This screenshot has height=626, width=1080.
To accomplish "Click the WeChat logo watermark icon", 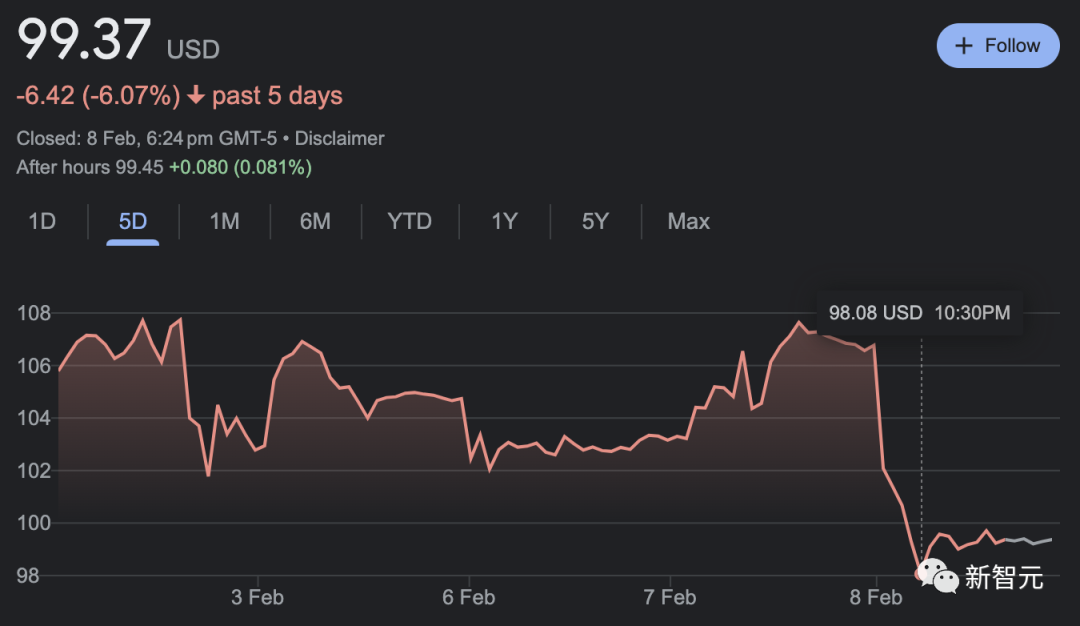I will click(x=937, y=575).
